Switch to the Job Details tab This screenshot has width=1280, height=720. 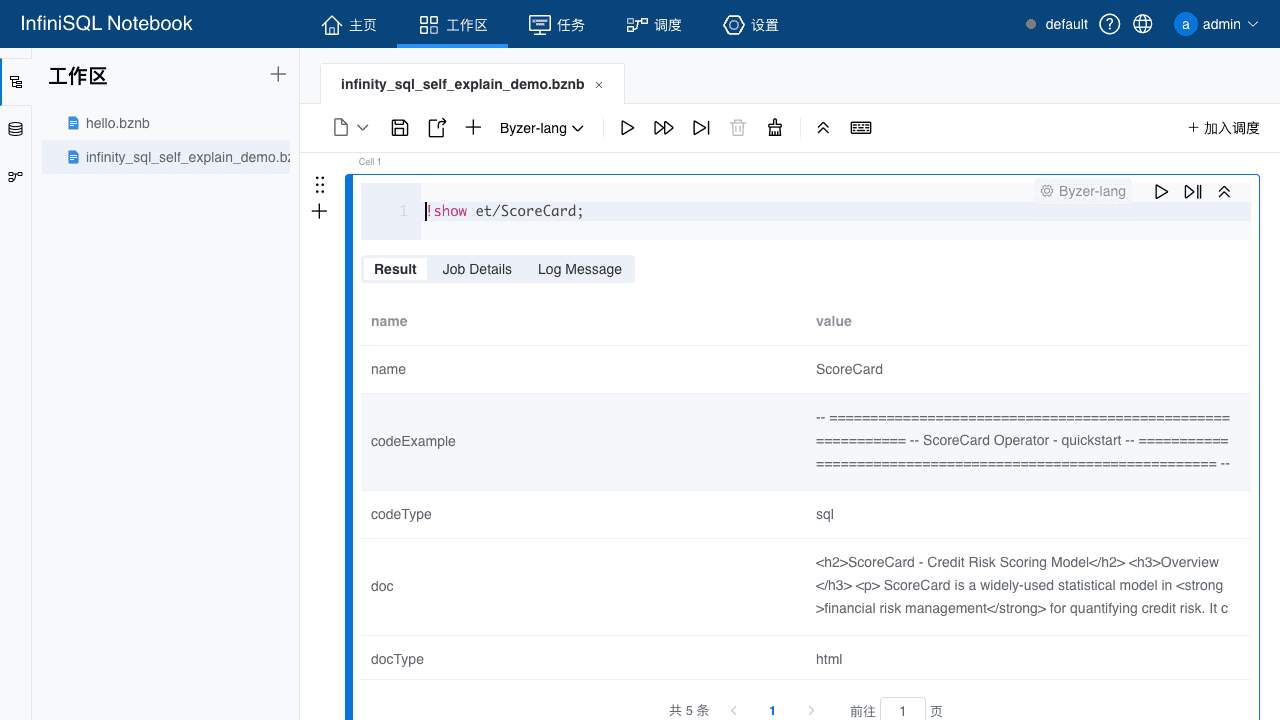(x=477, y=269)
